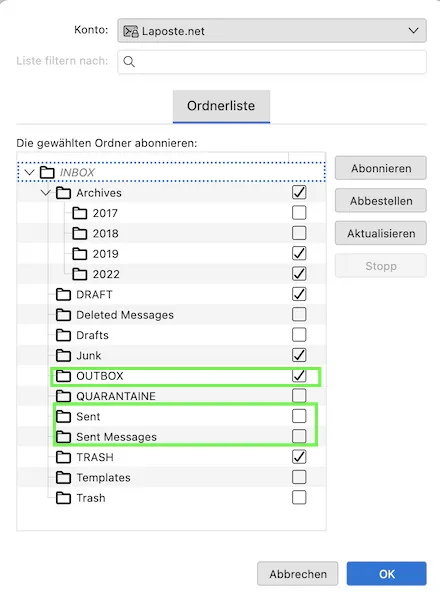Click the Abonnieren button
The width and height of the screenshot is (440, 600).
[381, 168]
